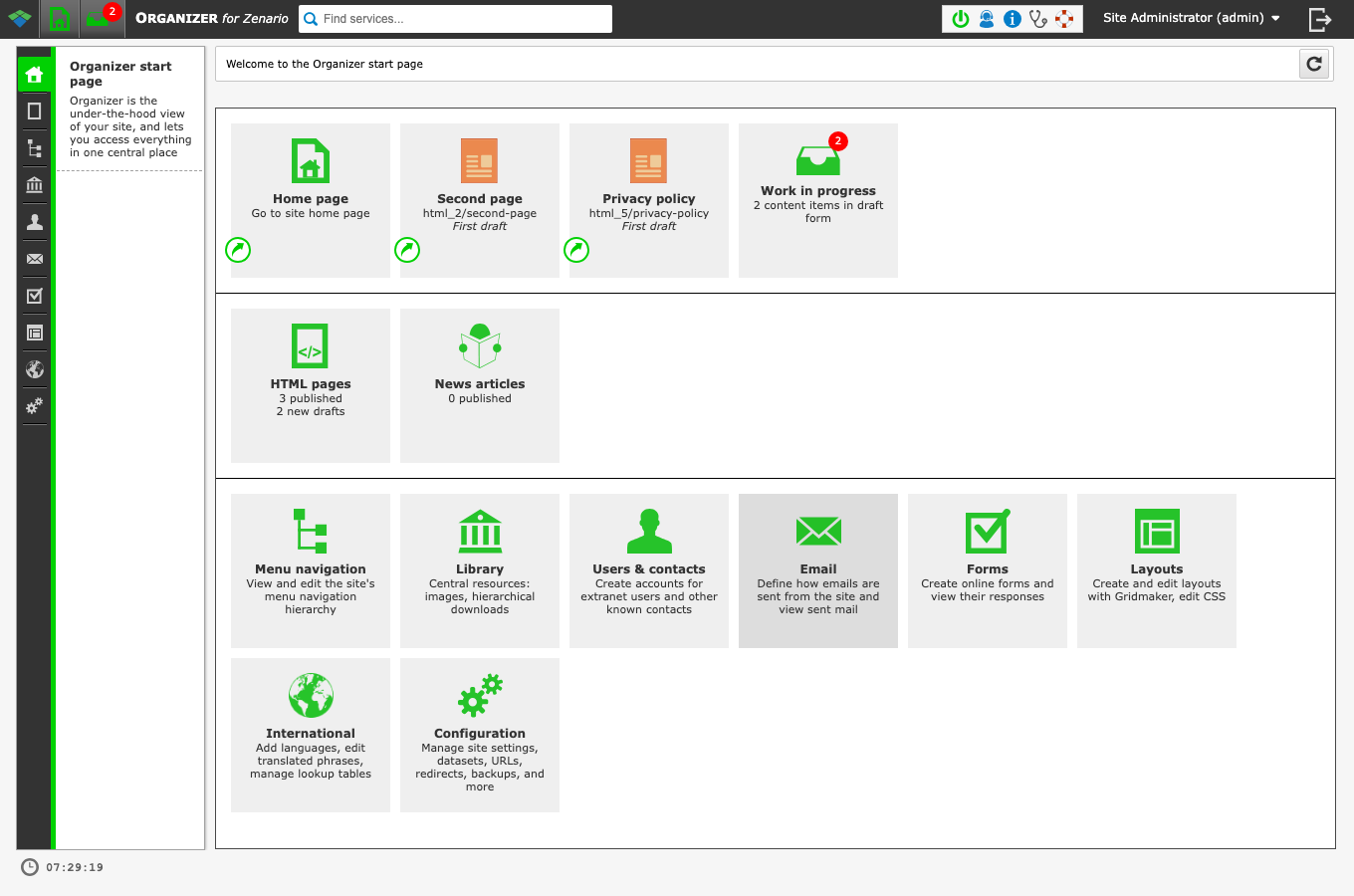Refresh the Organizer start page
This screenshot has height=896, width=1354.
pyautogui.click(x=1314, y=64)
